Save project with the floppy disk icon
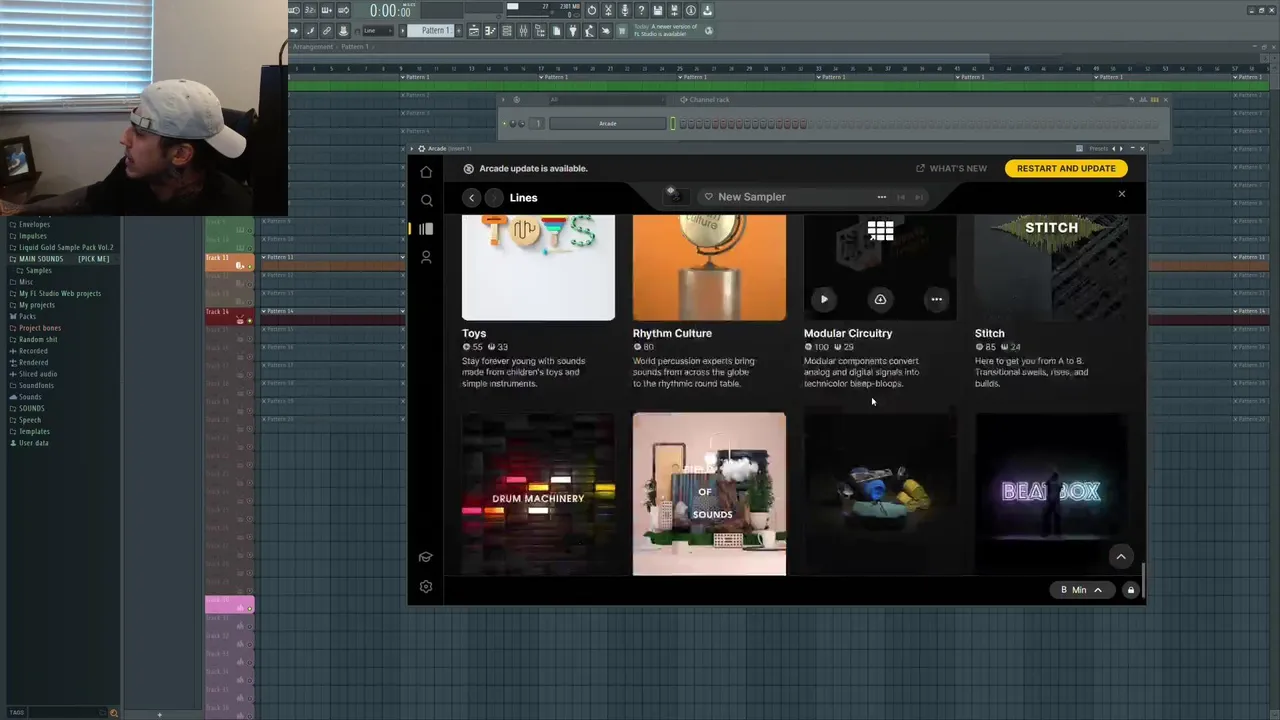 tap(657, 11)
